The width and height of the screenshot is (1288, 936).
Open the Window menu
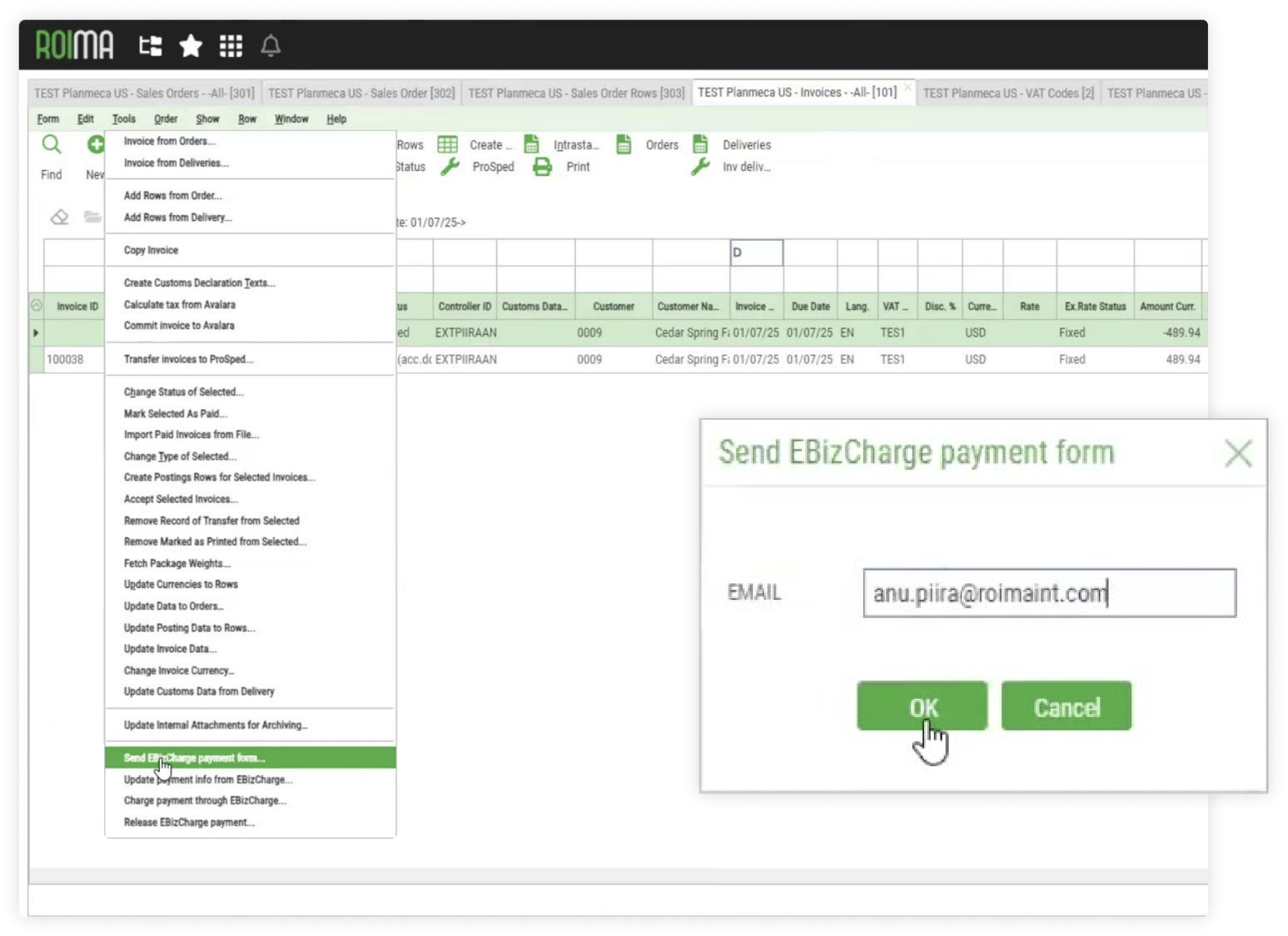(291, 119)
